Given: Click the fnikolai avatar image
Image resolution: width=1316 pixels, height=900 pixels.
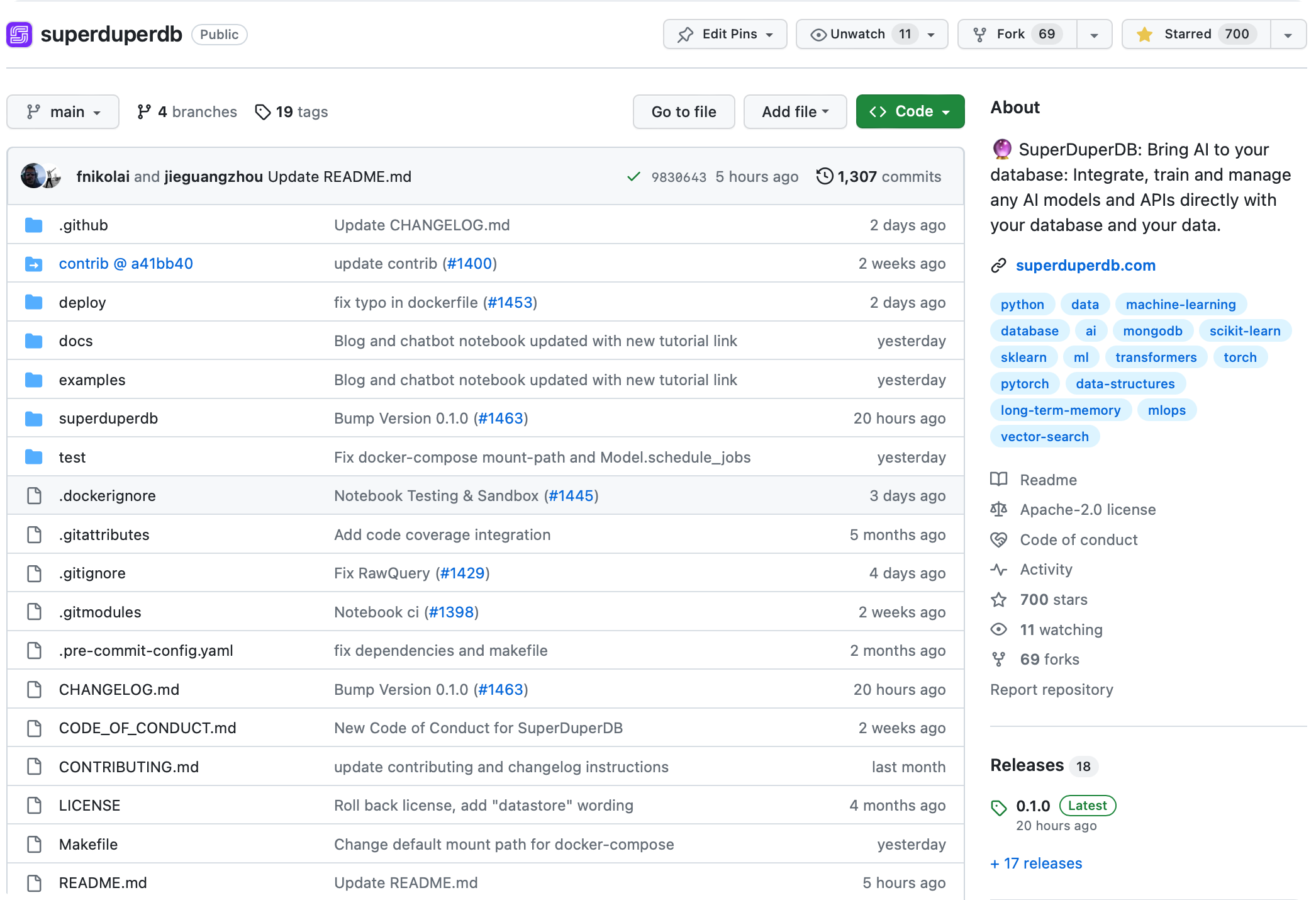Looking at the screenshot, I should click(33, 176).
